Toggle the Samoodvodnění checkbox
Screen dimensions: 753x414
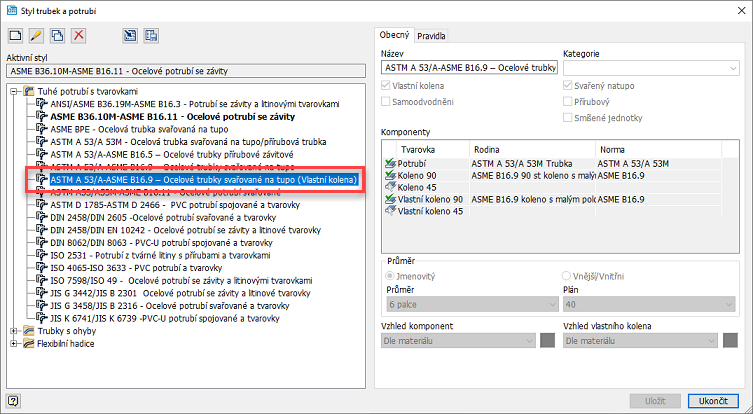tap(385, 102)
